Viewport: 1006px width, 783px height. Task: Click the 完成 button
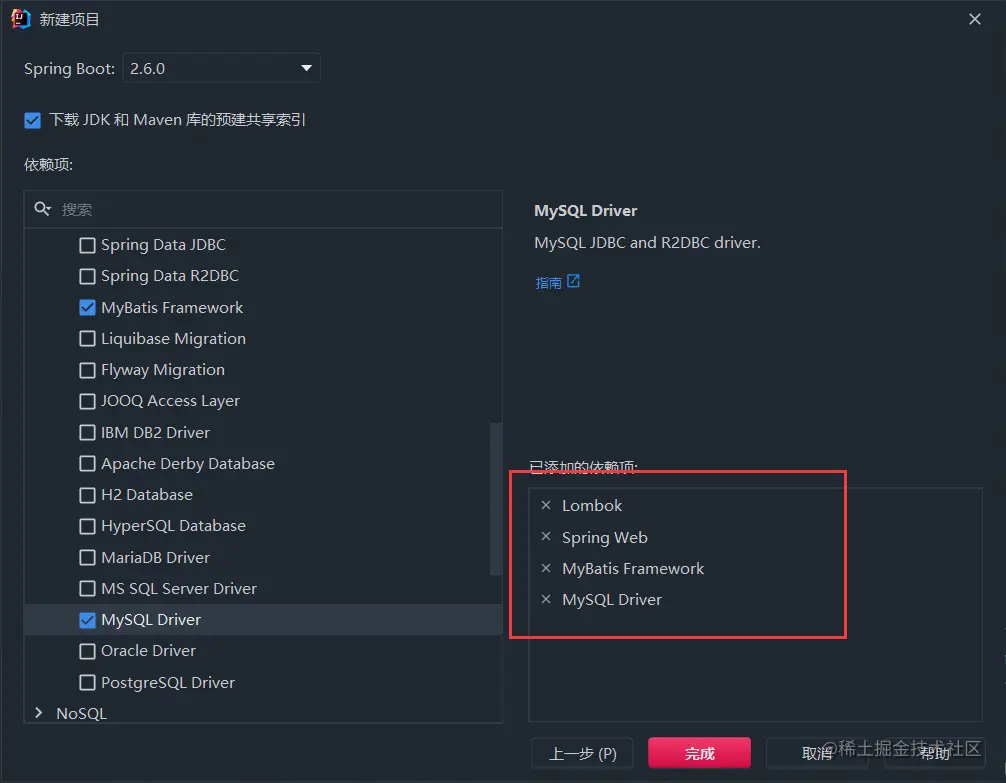pos(699,753)
